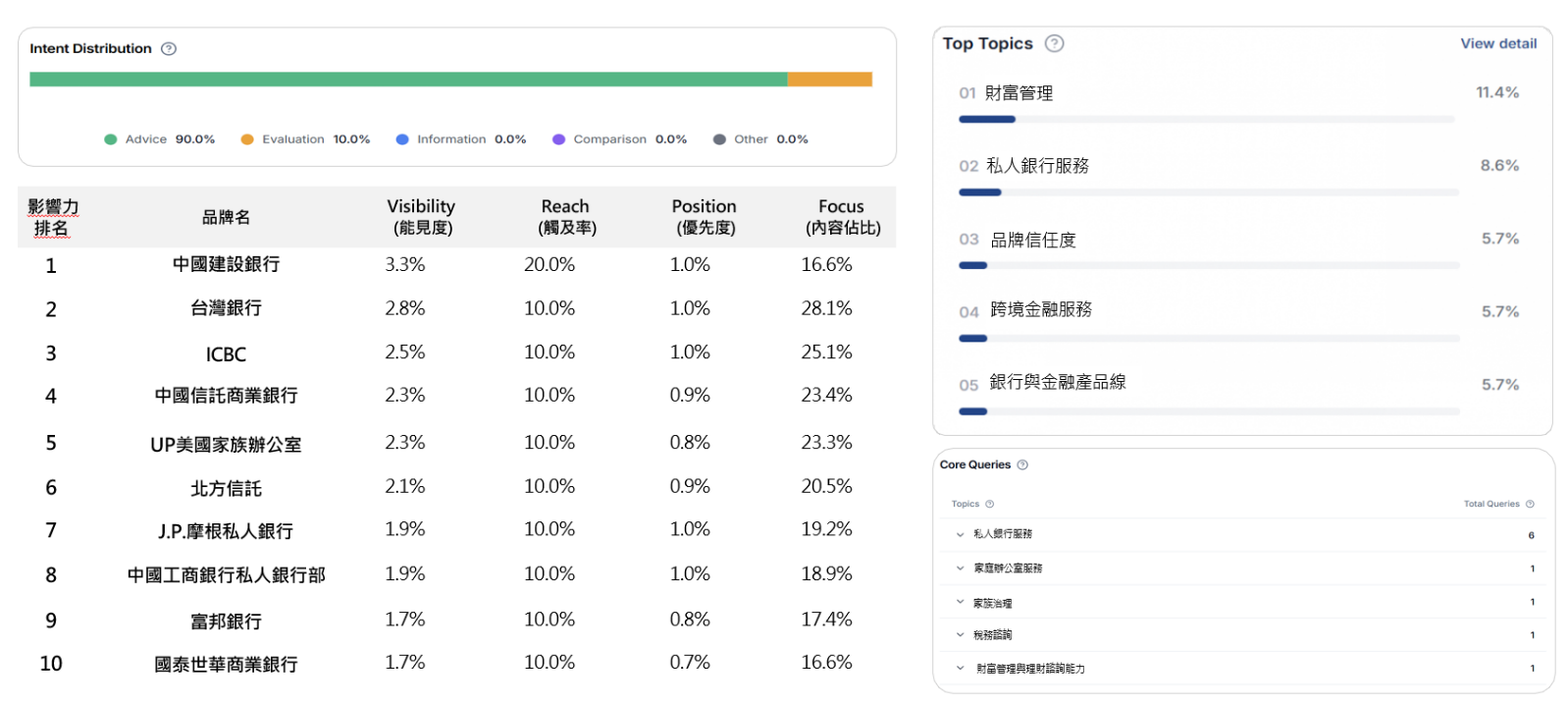Viewport: 1568px width, 705px height.
Task: Click the 財富管理 topic label
Action: 1019,93
